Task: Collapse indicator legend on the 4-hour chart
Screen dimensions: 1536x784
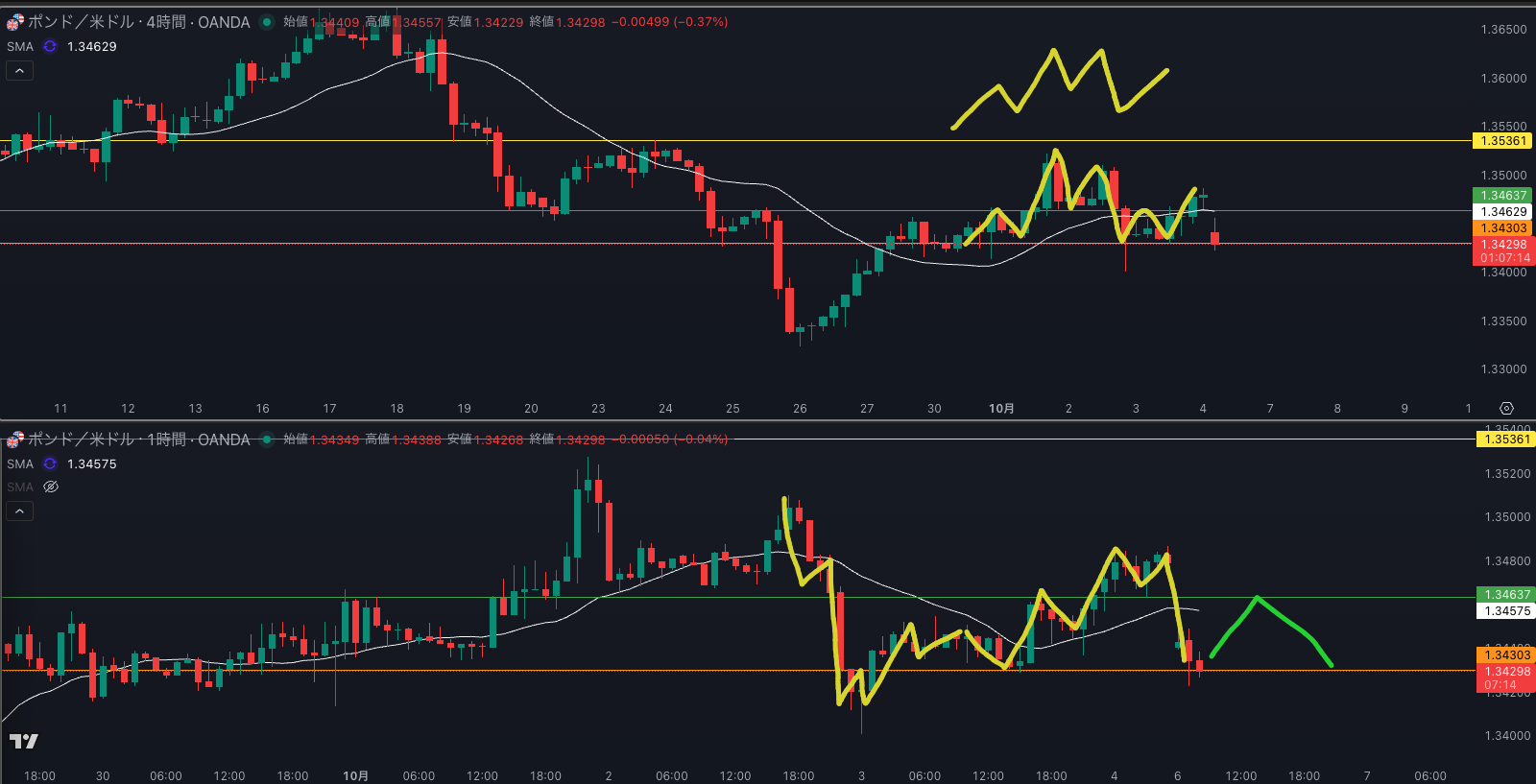Action: pos(19,70)
